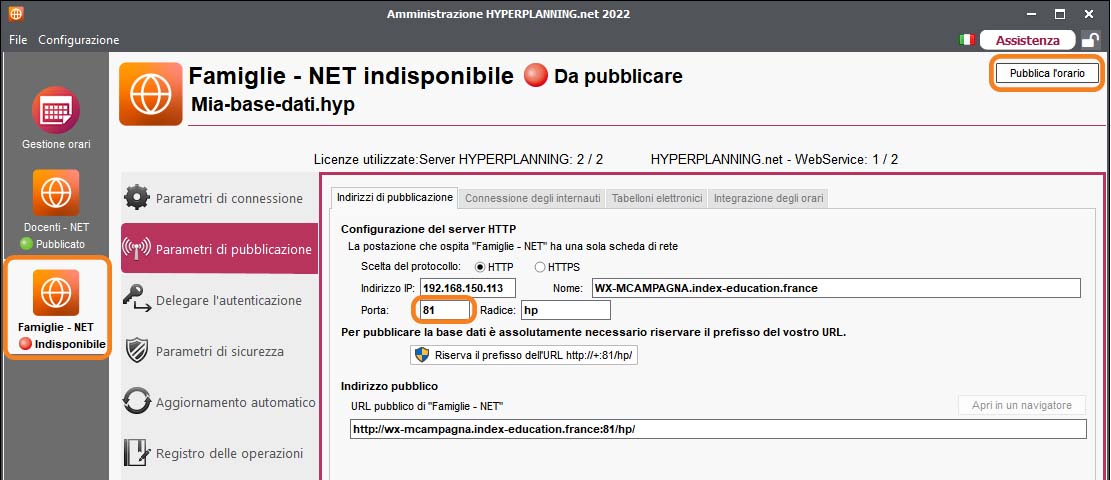Open the File menu
Screen dimensions: 1111x480
(x=18, y=40)
